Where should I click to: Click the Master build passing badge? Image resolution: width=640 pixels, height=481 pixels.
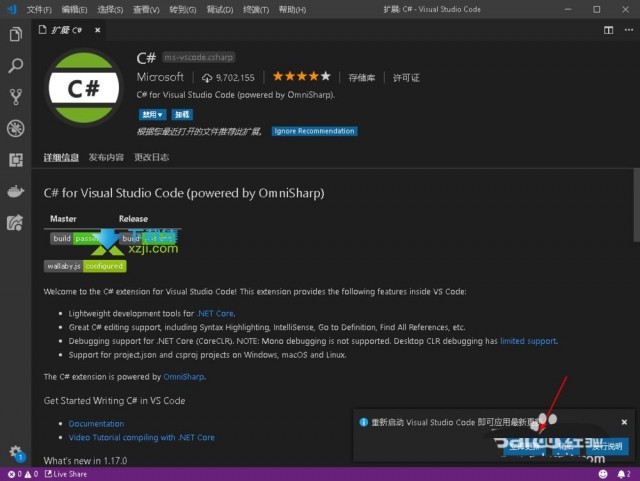(x=76, y=238)
